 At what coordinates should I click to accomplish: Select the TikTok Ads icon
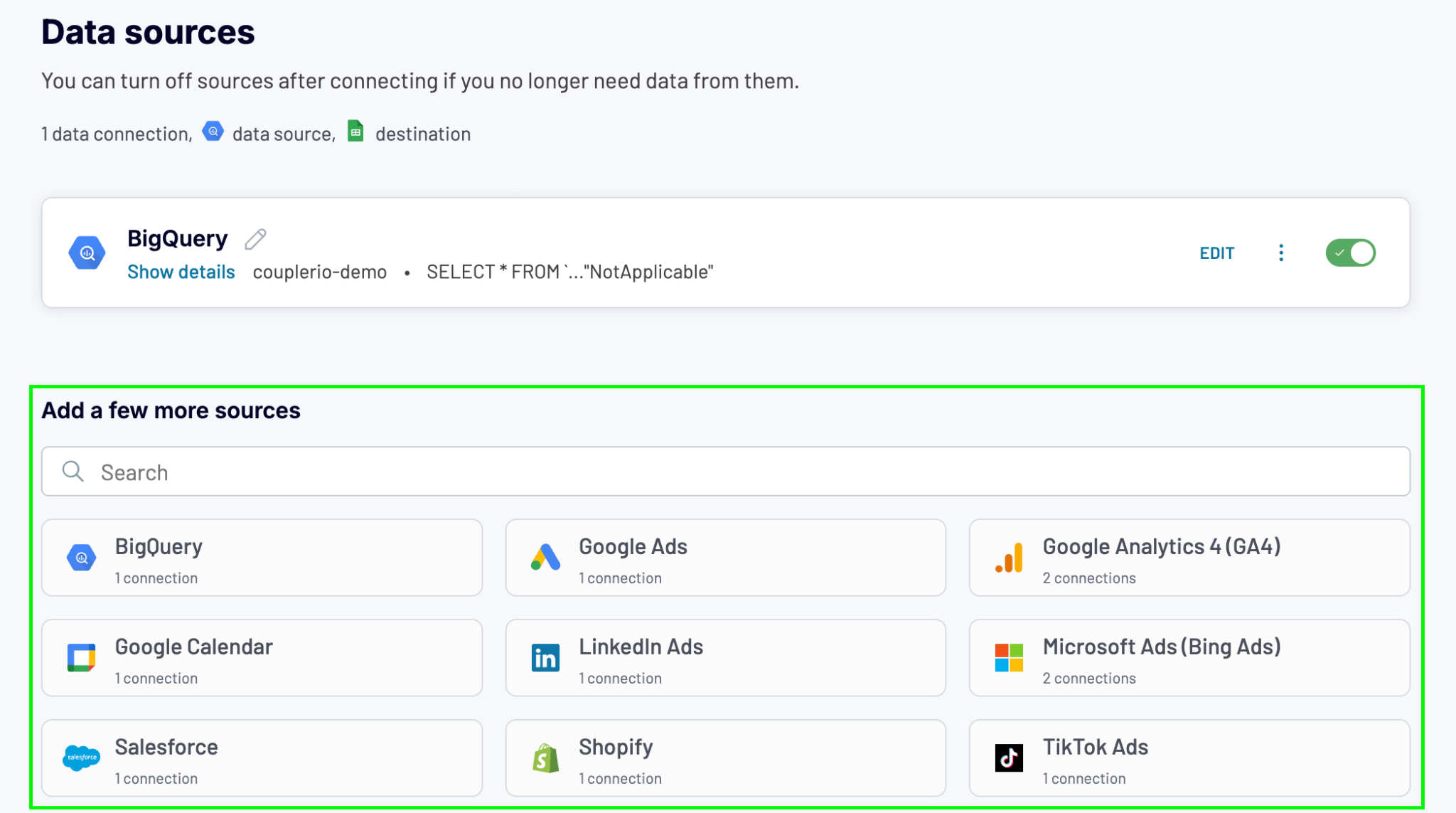pyautogui.click(x=1008, y=758)
